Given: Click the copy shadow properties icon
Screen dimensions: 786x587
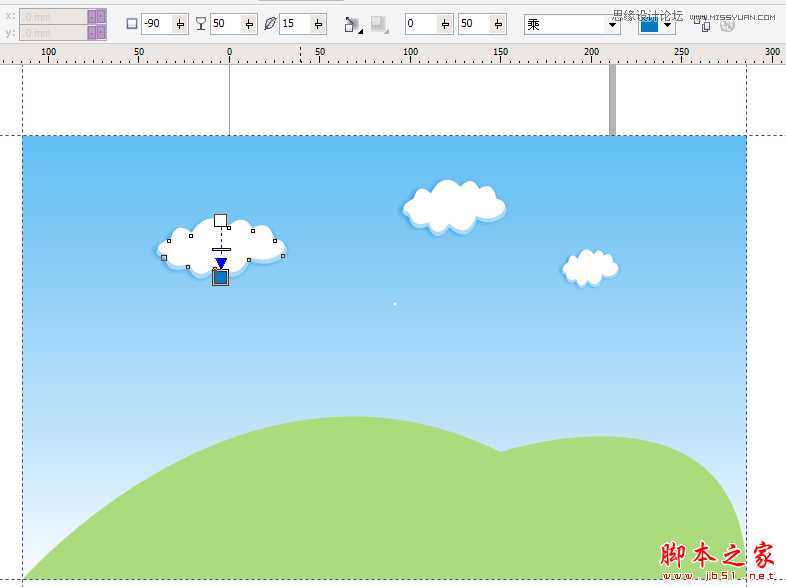Looking at the screenshot, I should pos(704,25).
